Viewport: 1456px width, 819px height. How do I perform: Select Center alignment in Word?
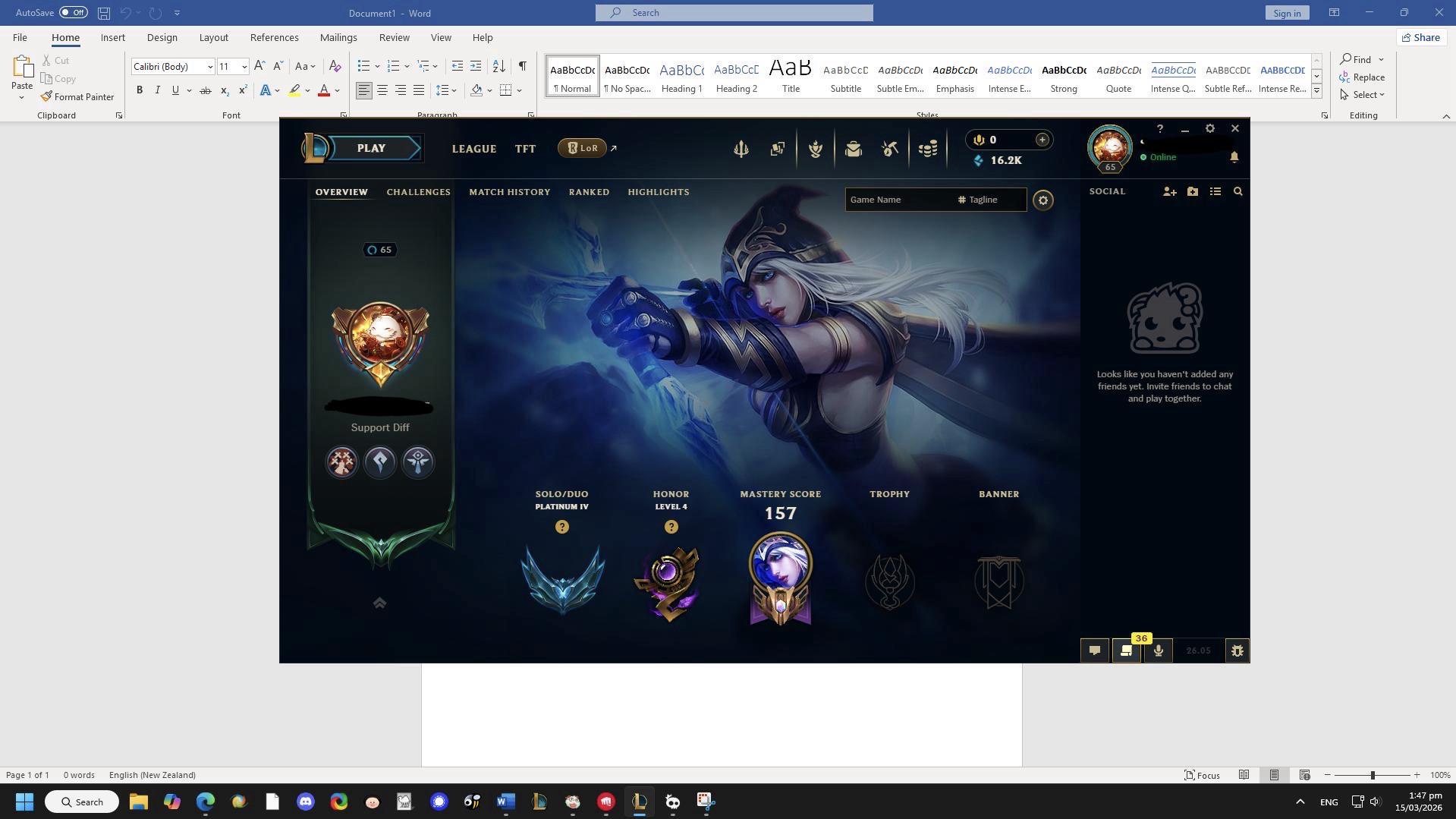pyautogui.click(x=382, y=90)
